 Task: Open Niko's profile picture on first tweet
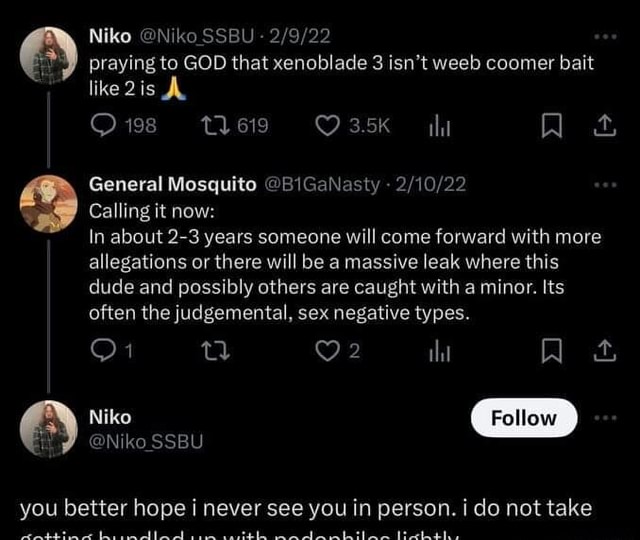(x=49, y=54)
